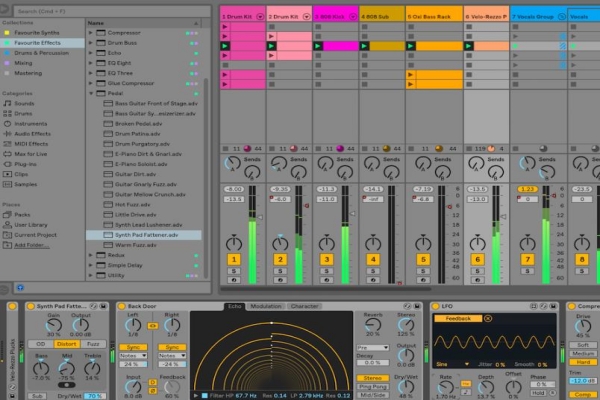This screenshot has height=400, width=600.
Task: Click the LFO device save icon
Action: point(553,306)
